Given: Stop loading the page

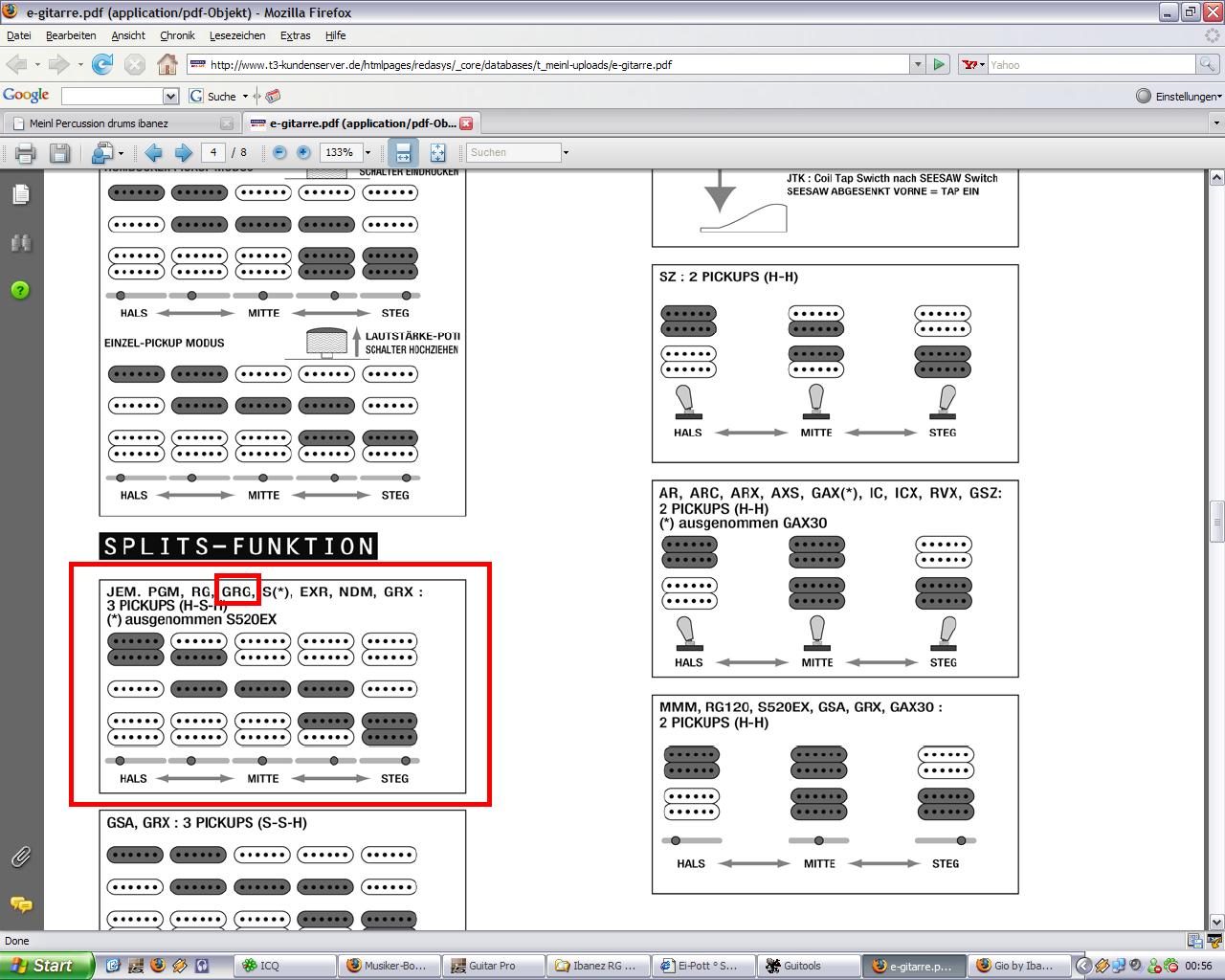Looking at the screenshot, I should pyautogui.click(x=135, y=64).
